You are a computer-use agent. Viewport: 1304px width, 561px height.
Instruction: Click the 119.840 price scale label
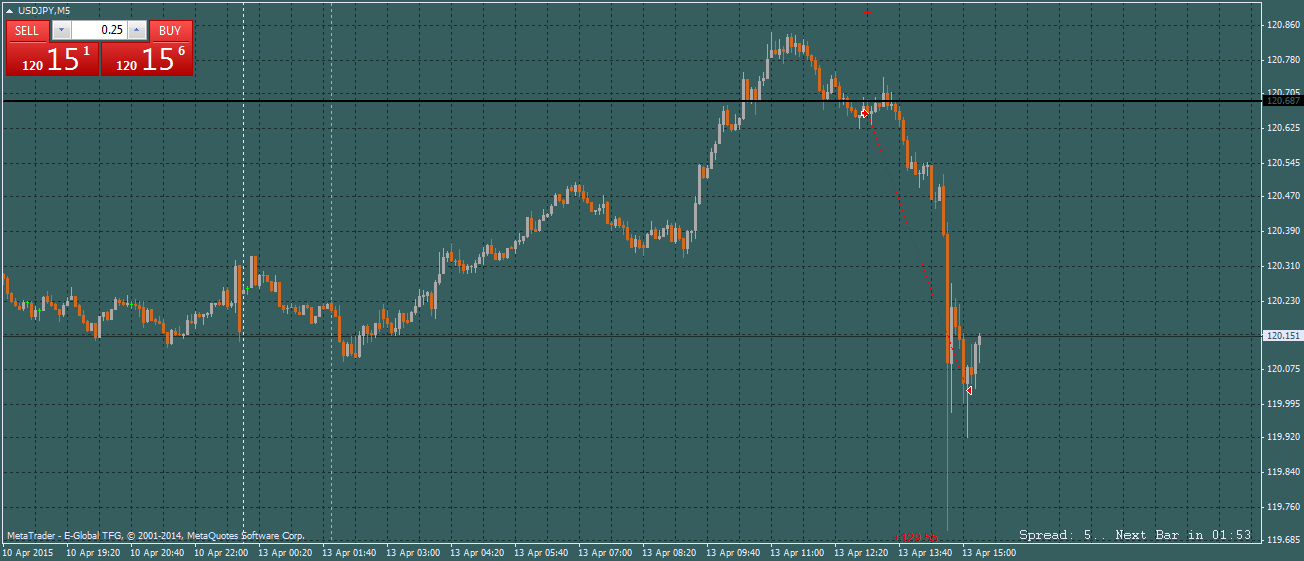point(1283,472)
